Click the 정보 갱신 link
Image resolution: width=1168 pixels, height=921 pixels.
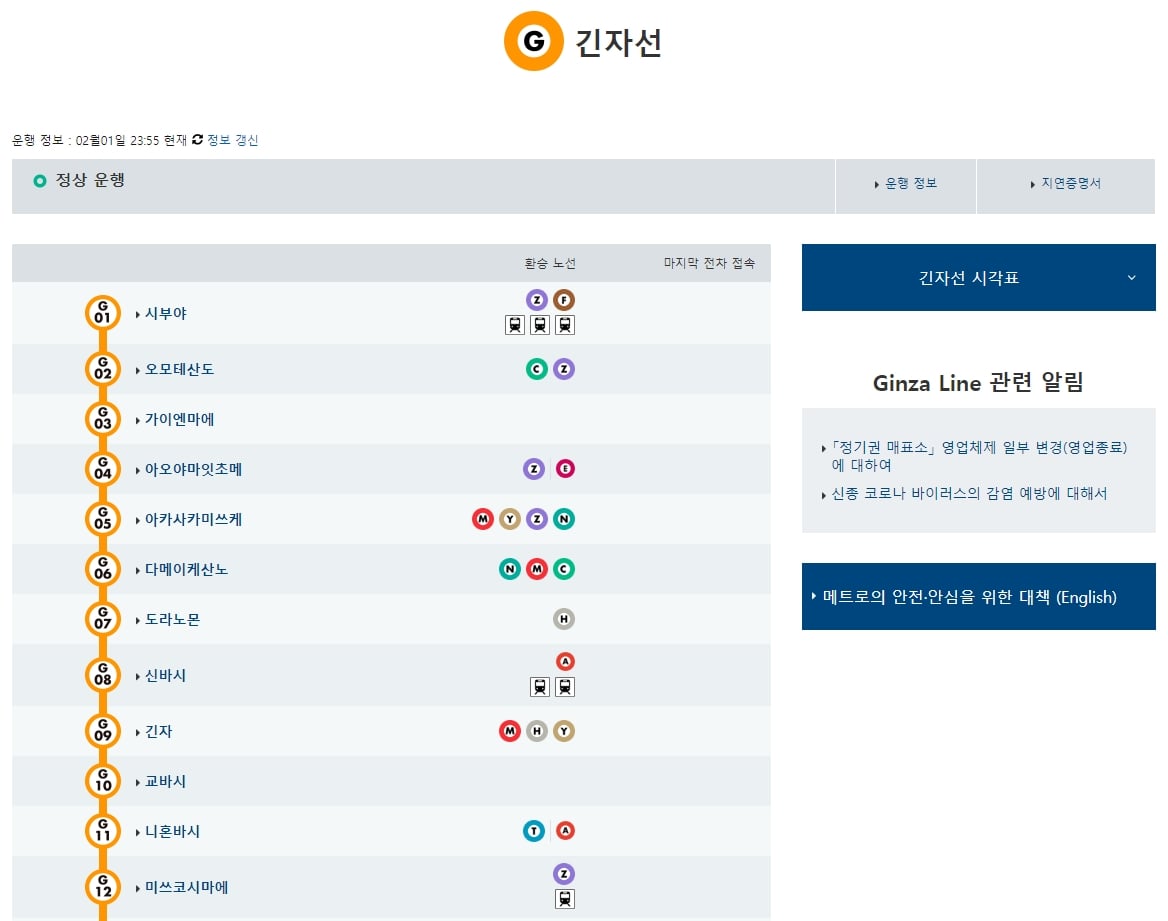[x=232, y=140]
